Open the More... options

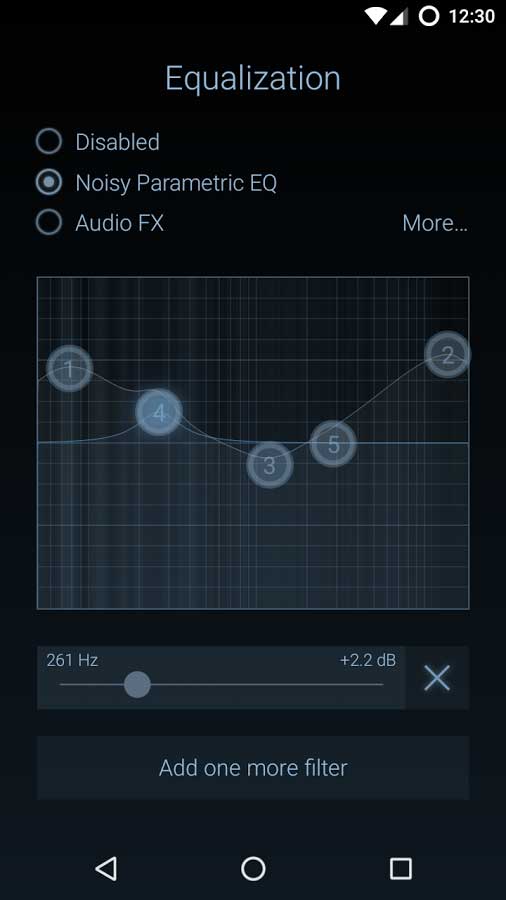435,223
